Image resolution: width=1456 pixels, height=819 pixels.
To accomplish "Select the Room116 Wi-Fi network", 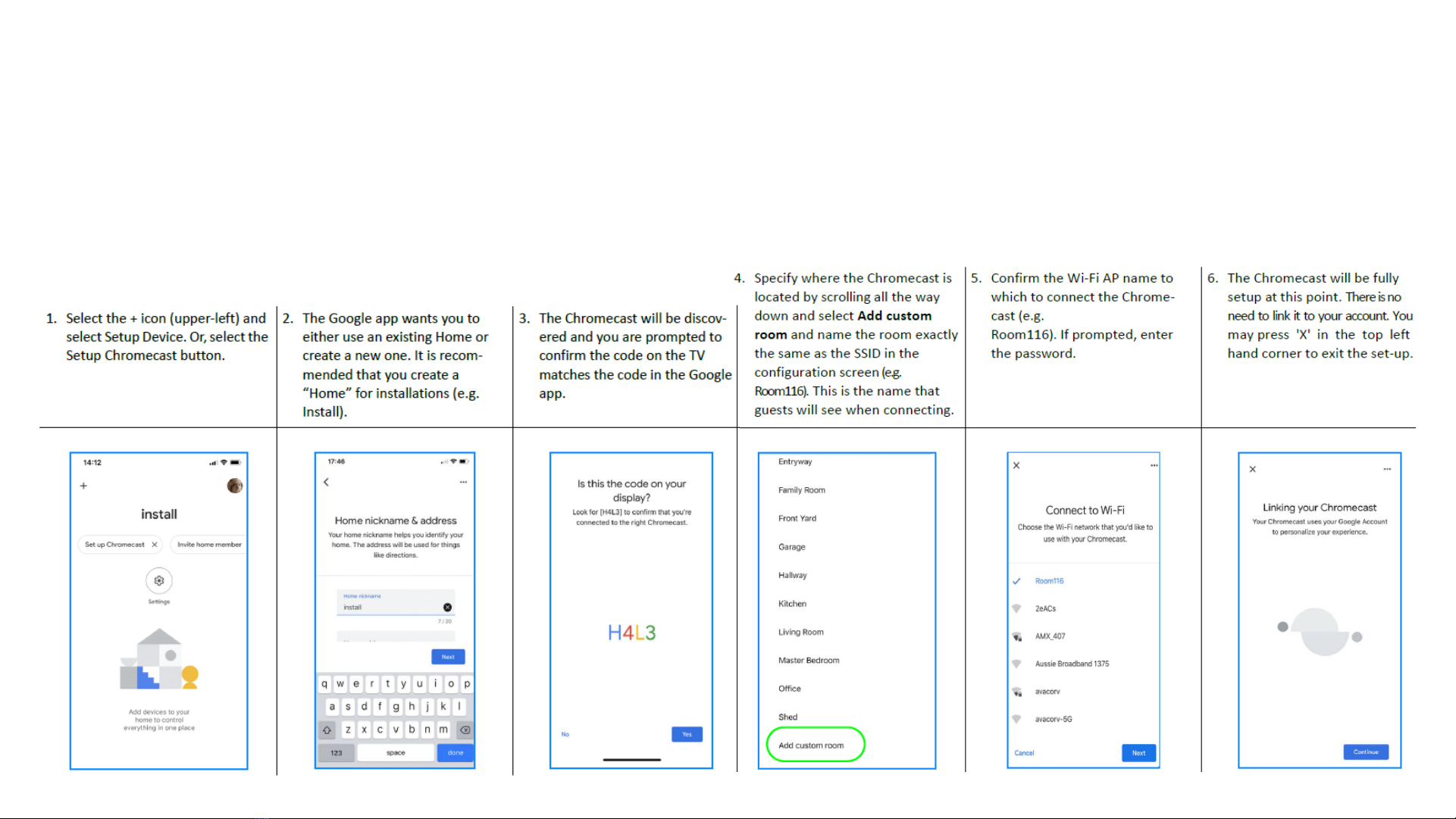I will (1050, 581).
